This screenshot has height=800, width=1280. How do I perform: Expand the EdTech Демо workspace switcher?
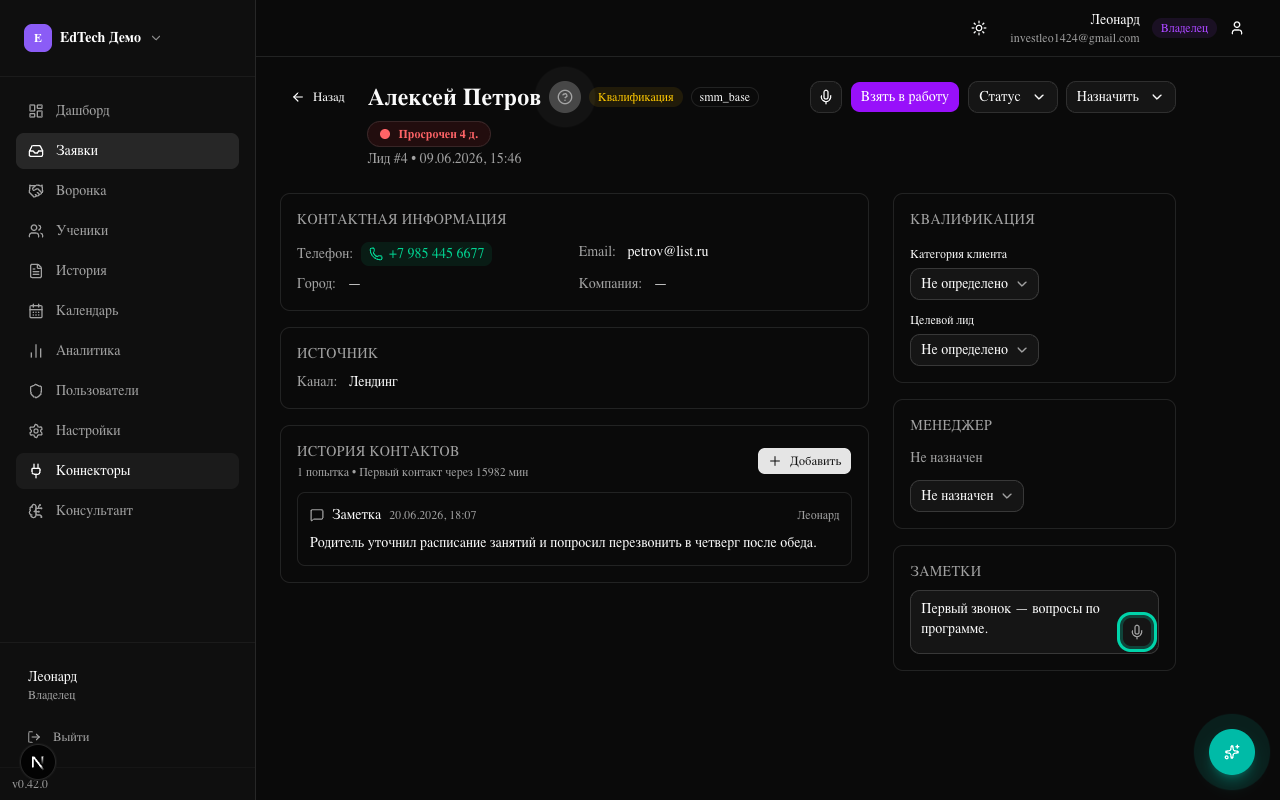pyautogui.click(x=93, y=38)
